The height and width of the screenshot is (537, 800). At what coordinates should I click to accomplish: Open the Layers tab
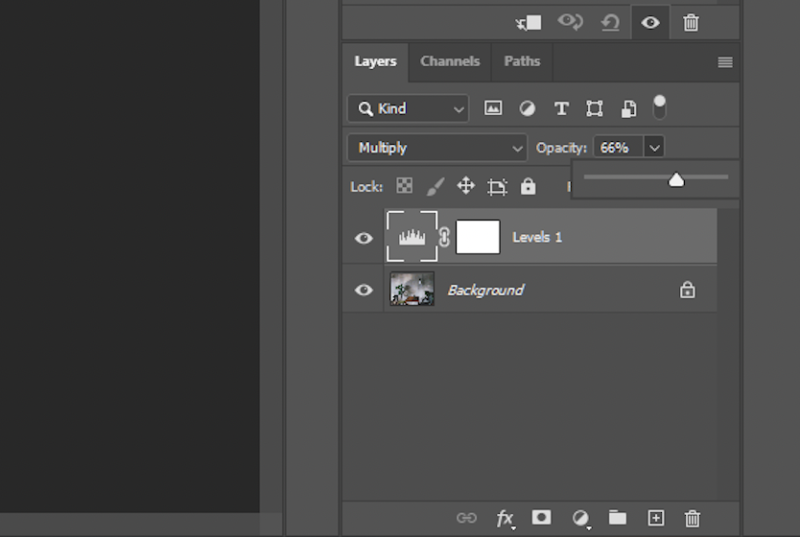376,61
